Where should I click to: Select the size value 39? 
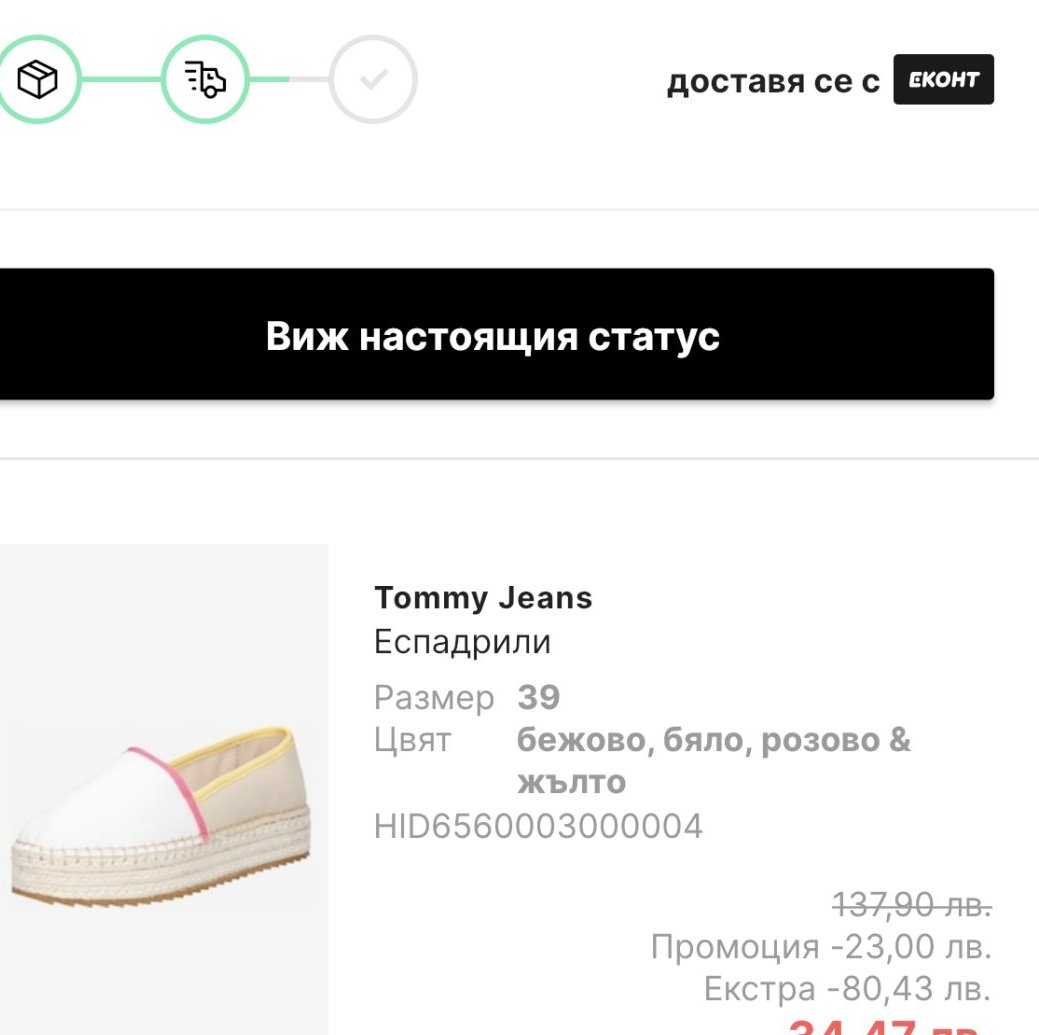(539, 697)
